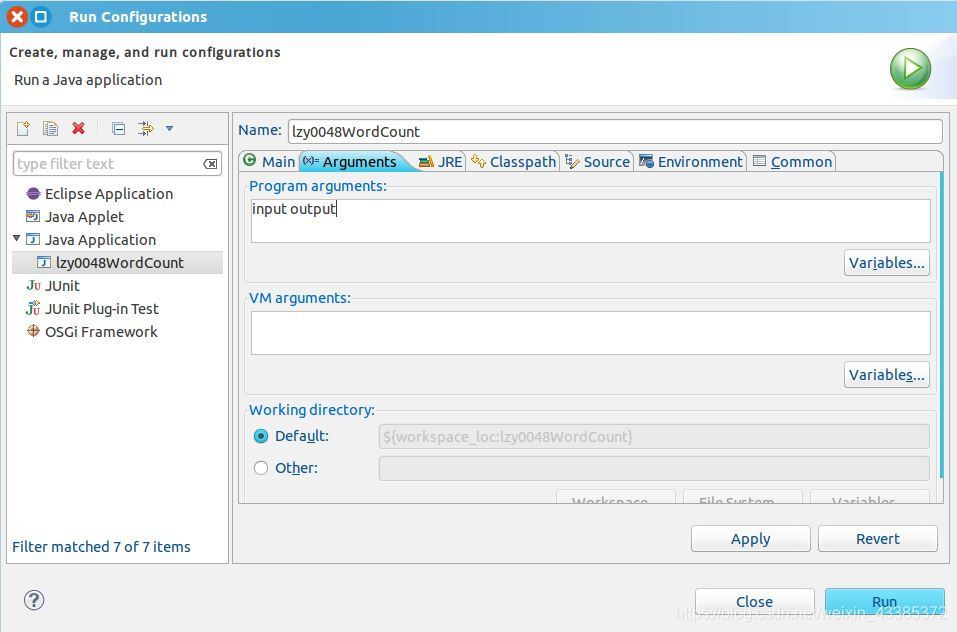Viewport: 957px width, 632px height.
Task: Close the Run Configurations dialog
Action: [x=754, y=601]
